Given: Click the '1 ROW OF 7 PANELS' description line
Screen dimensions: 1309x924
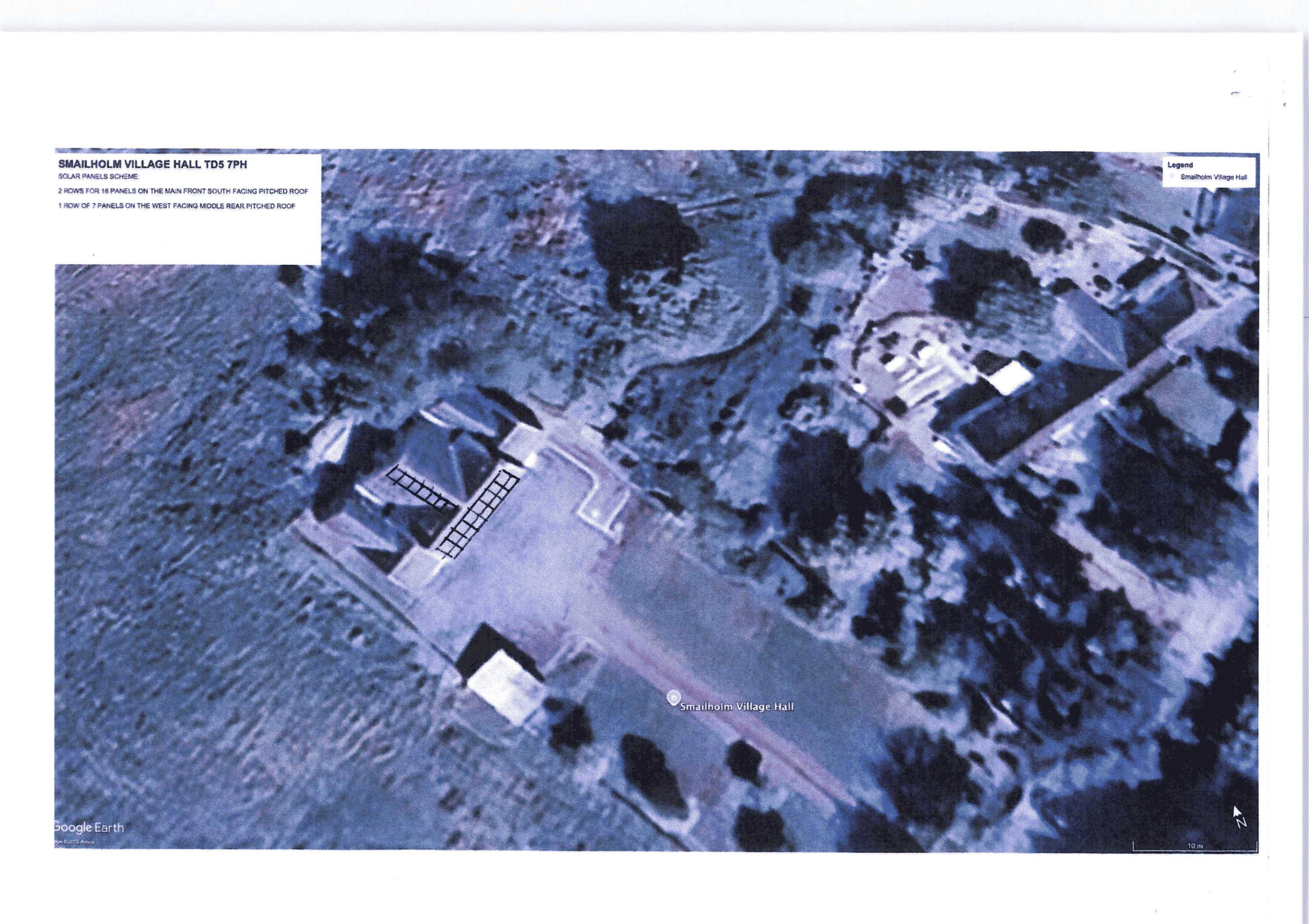Looking at the screenshot, I should click(177, 206).
